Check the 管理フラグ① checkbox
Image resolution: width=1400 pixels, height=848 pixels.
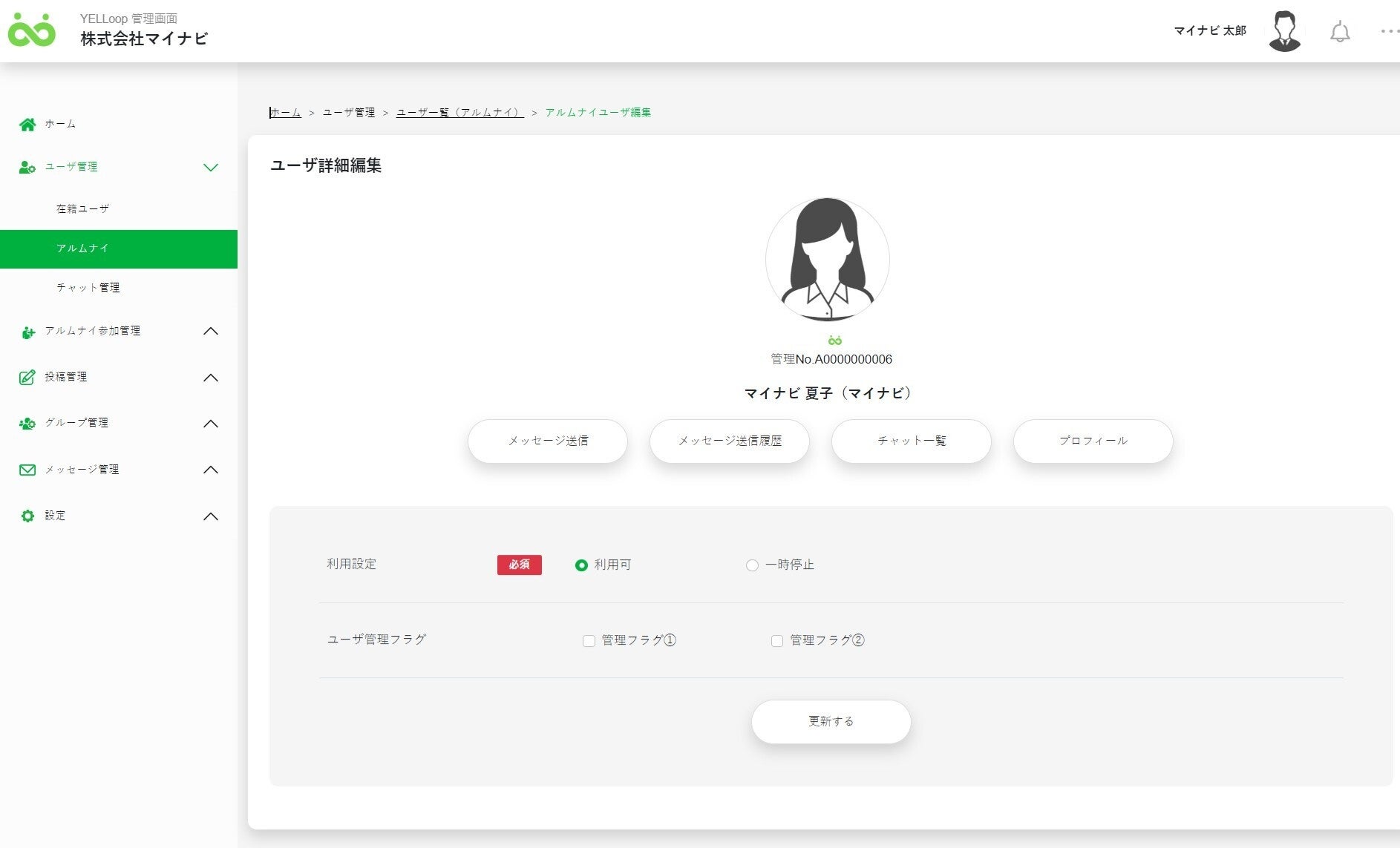tap(589, 640)
